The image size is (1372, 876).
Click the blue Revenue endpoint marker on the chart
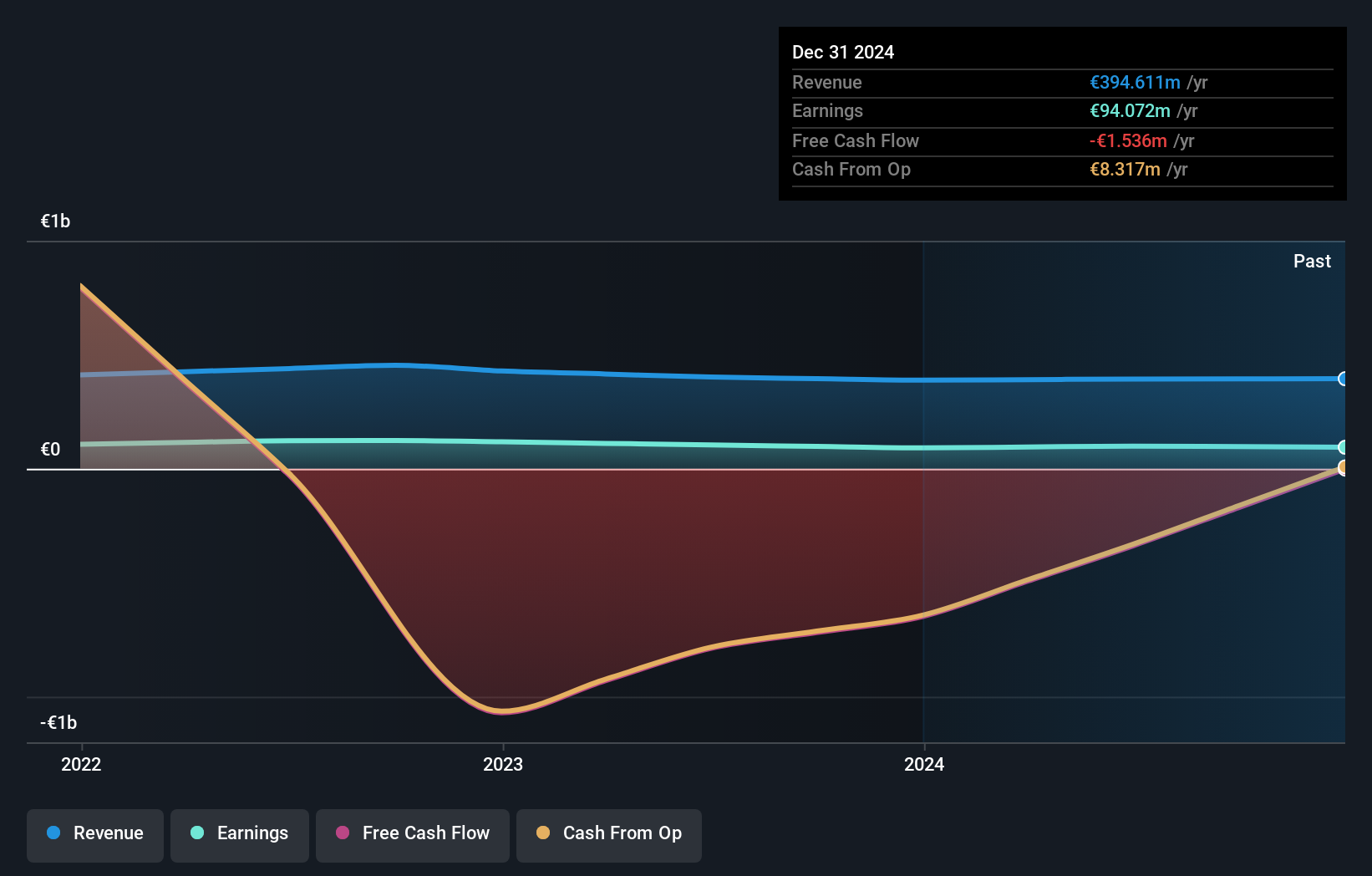pyautogui.click(x=1343, y=379)
